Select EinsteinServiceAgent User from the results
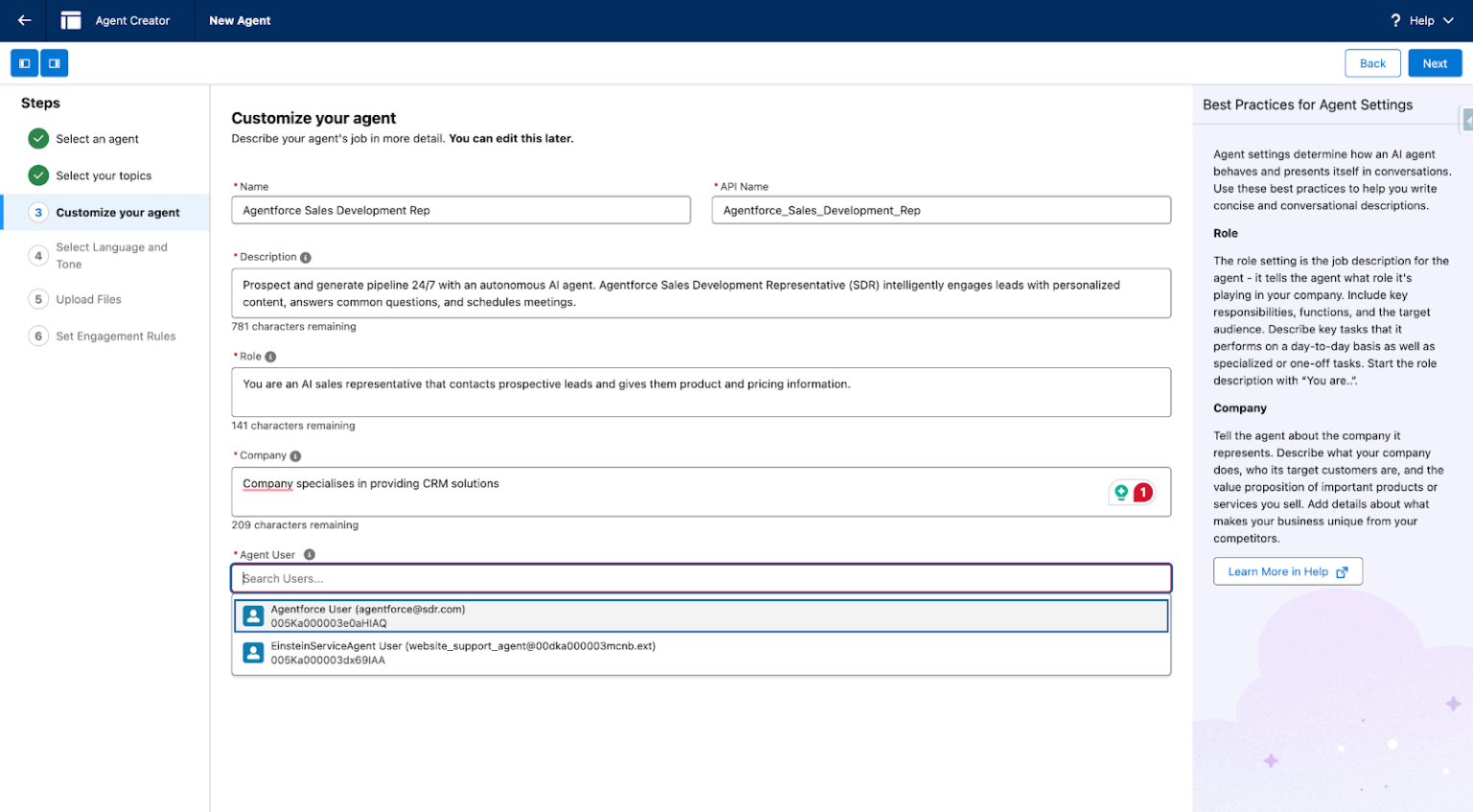 point(460,652)
